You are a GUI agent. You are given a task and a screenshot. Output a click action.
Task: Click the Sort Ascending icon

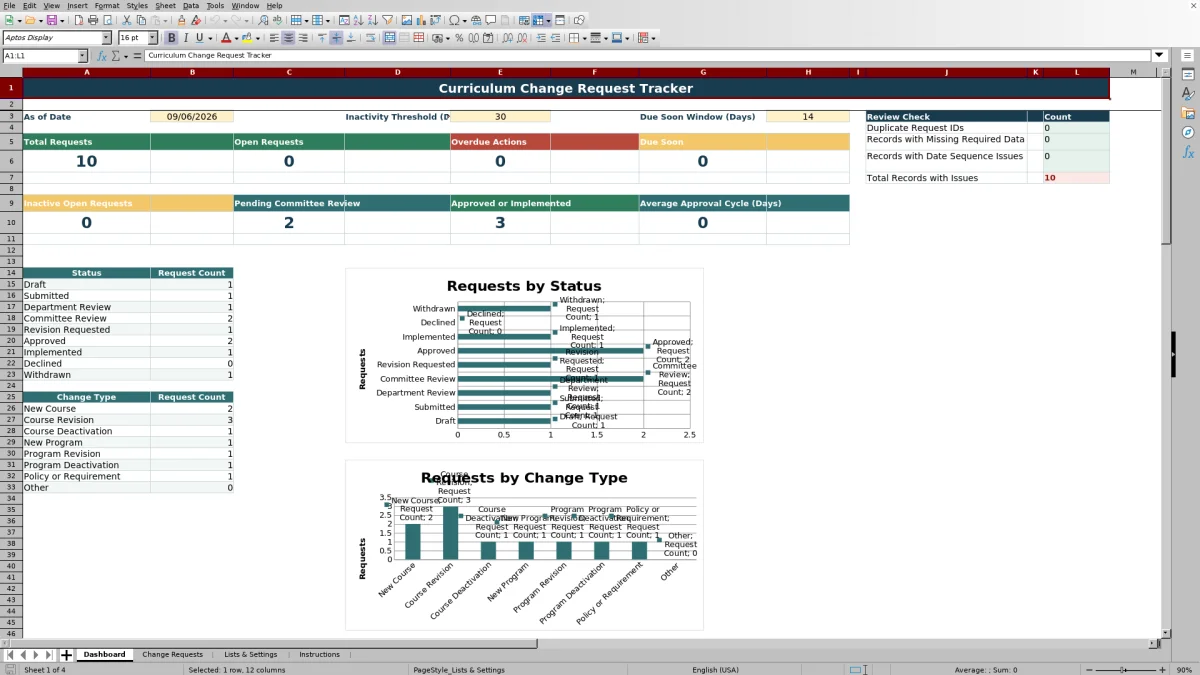[x=358, y=20]
